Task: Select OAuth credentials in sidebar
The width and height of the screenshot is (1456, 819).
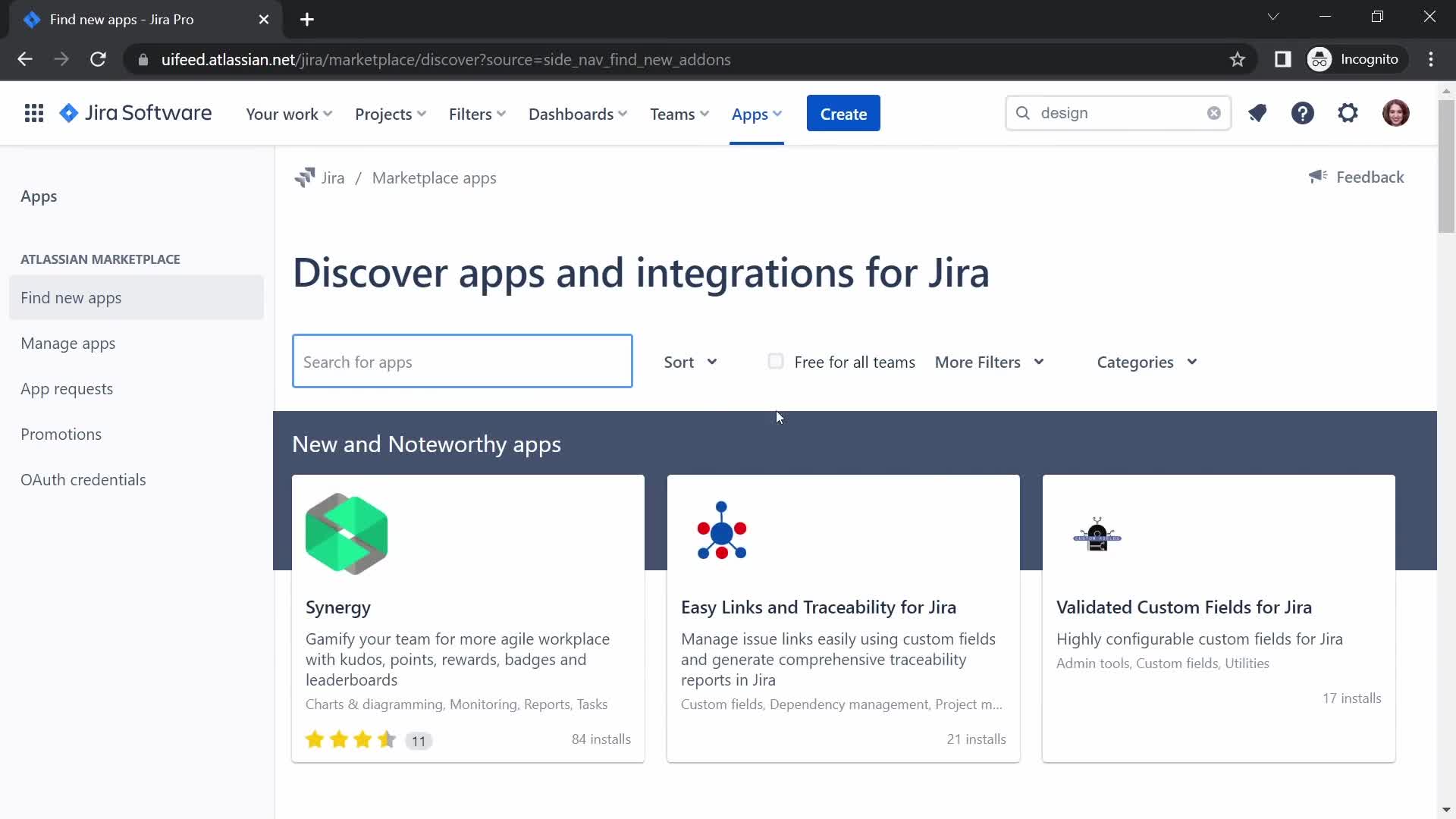Action: click(x=136, y=480)
